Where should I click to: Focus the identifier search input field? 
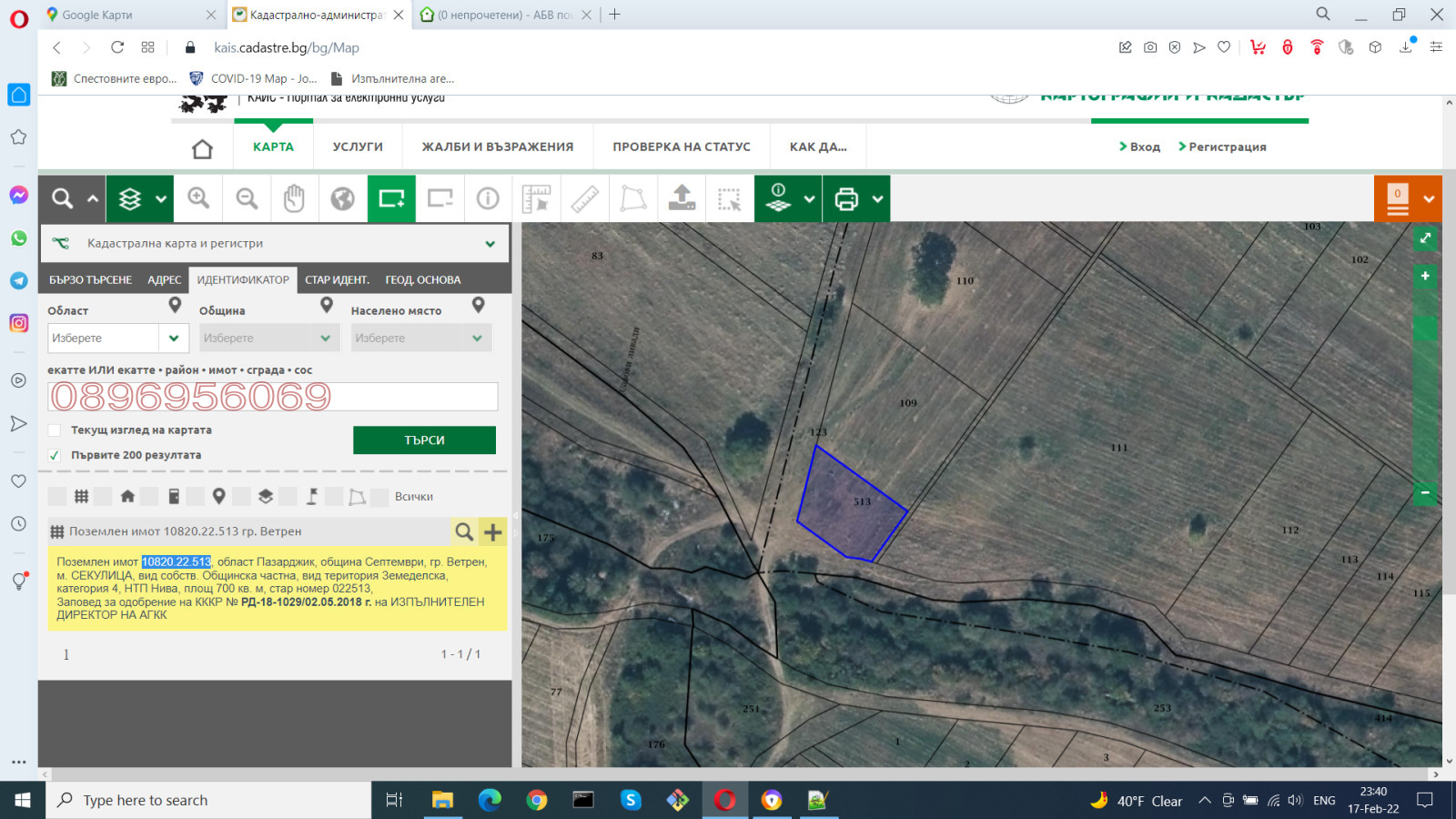[273, 397]
